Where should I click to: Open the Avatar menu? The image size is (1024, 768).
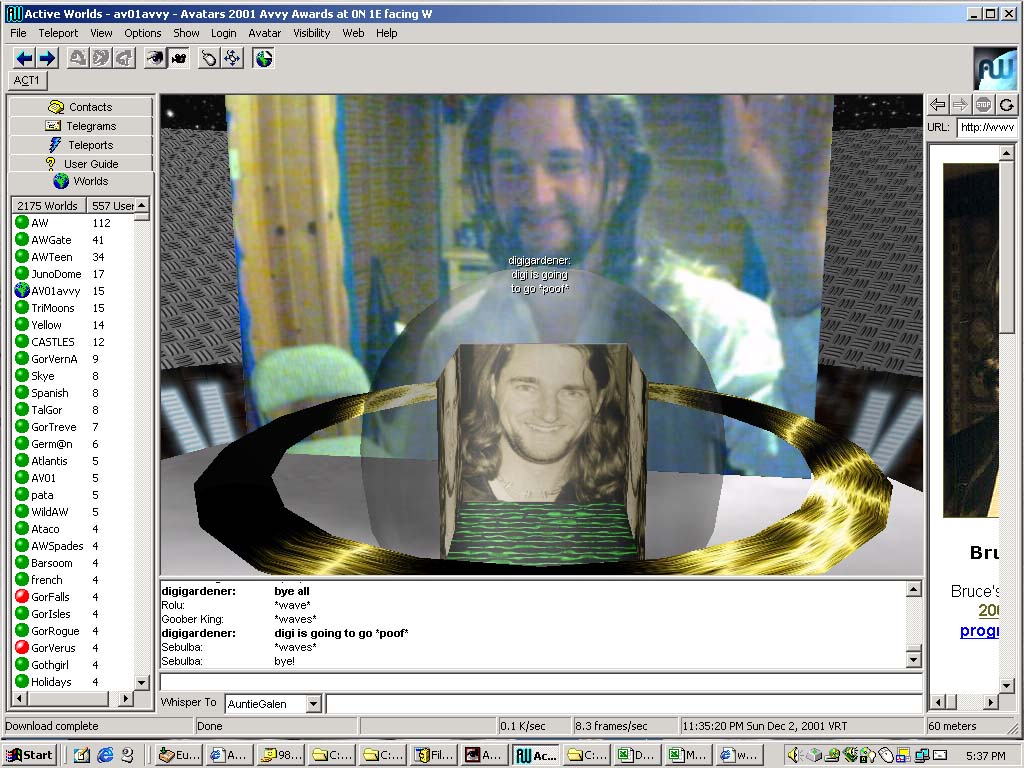(265, 33)
